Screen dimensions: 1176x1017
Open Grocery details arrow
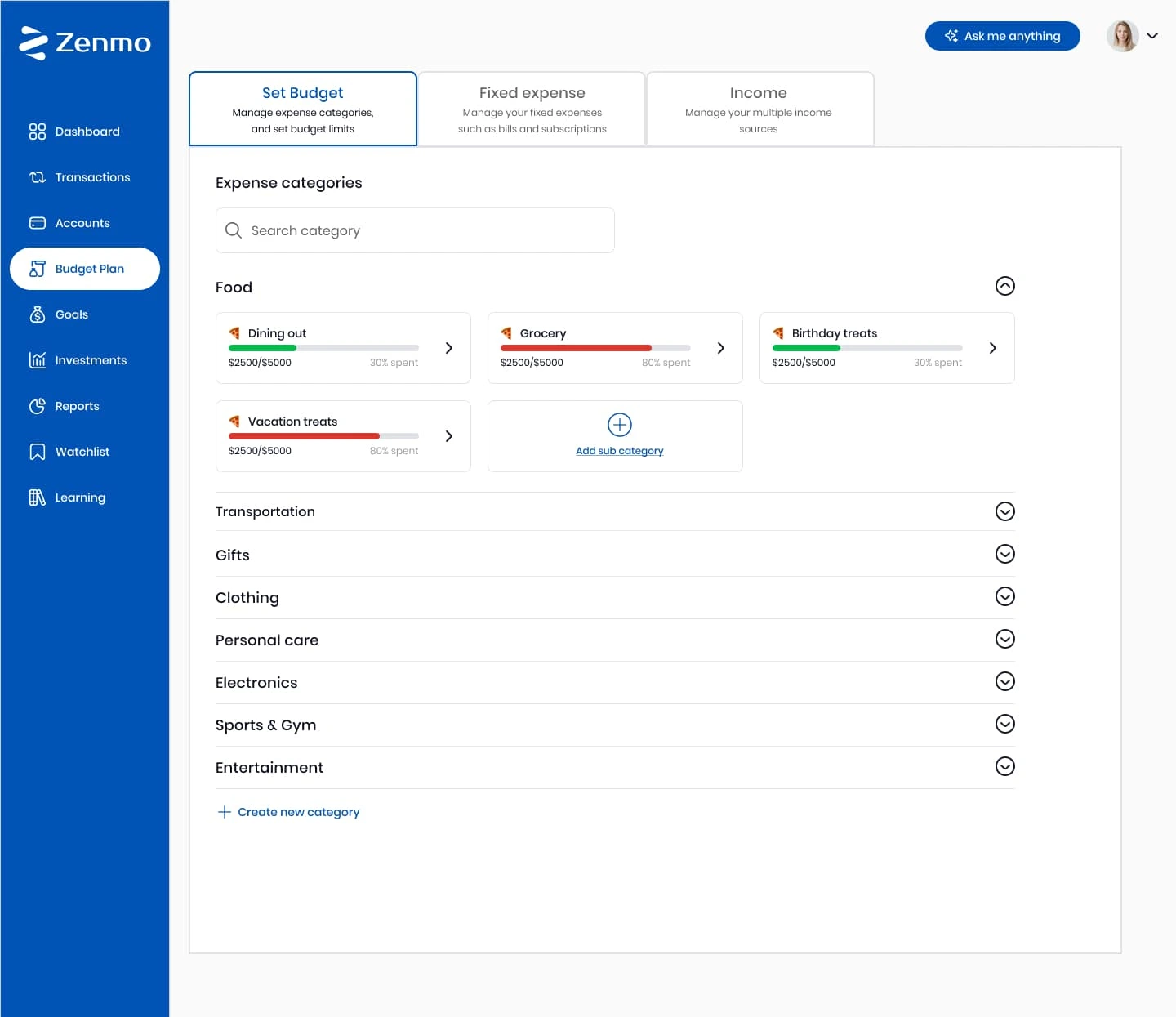tap(720, 348)
